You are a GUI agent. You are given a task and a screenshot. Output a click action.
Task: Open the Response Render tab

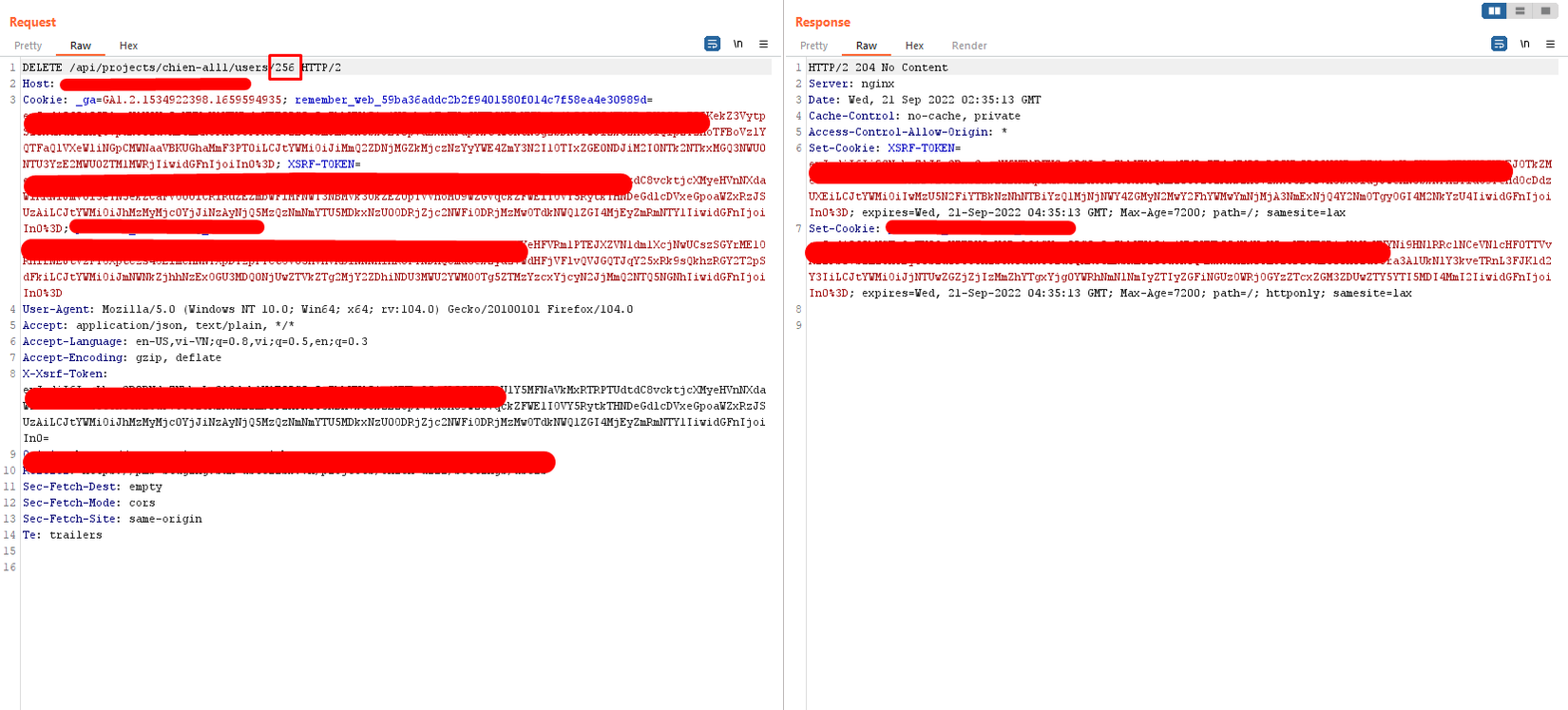(x=969, y=46)
